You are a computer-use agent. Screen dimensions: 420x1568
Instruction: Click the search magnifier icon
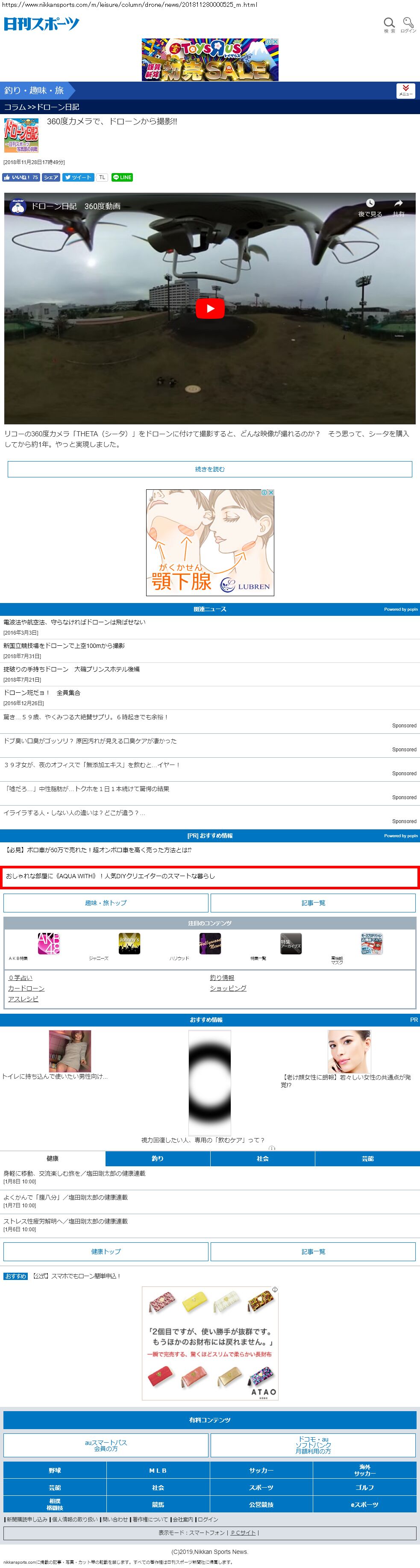tap(389, 24)
